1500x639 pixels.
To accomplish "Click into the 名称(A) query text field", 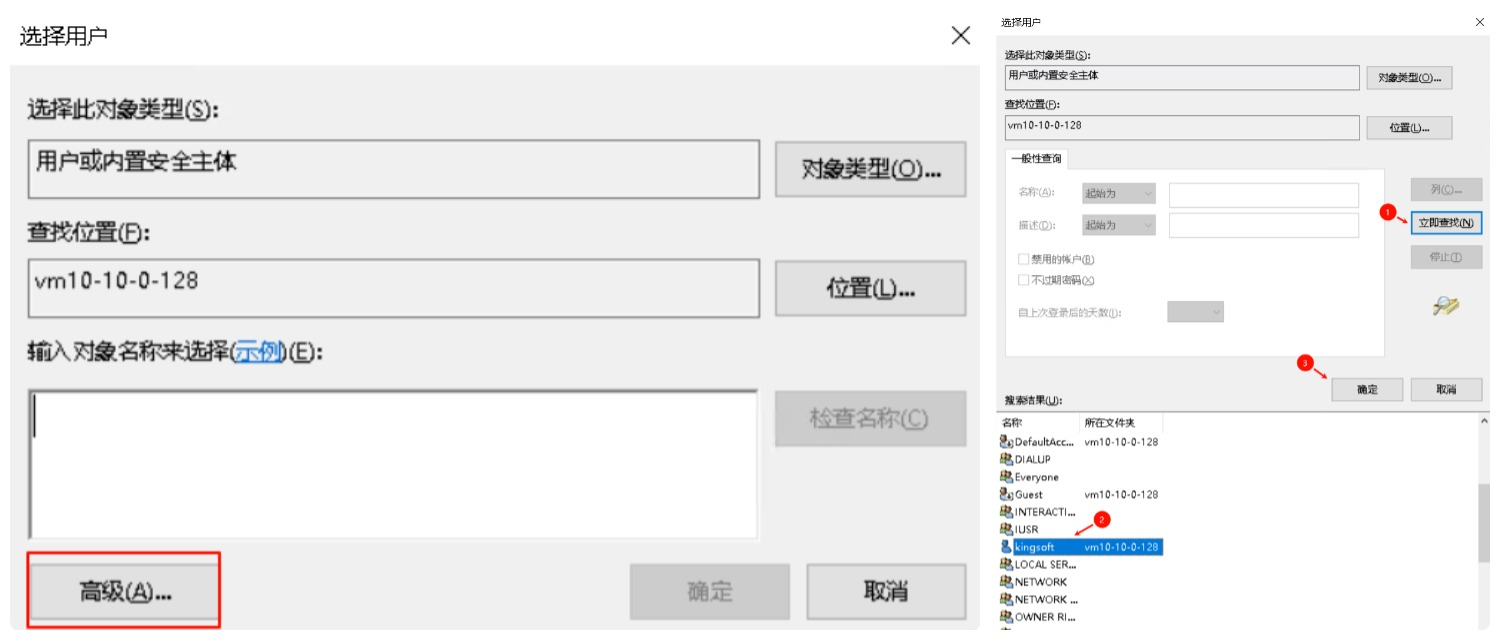I will 1264,194.
